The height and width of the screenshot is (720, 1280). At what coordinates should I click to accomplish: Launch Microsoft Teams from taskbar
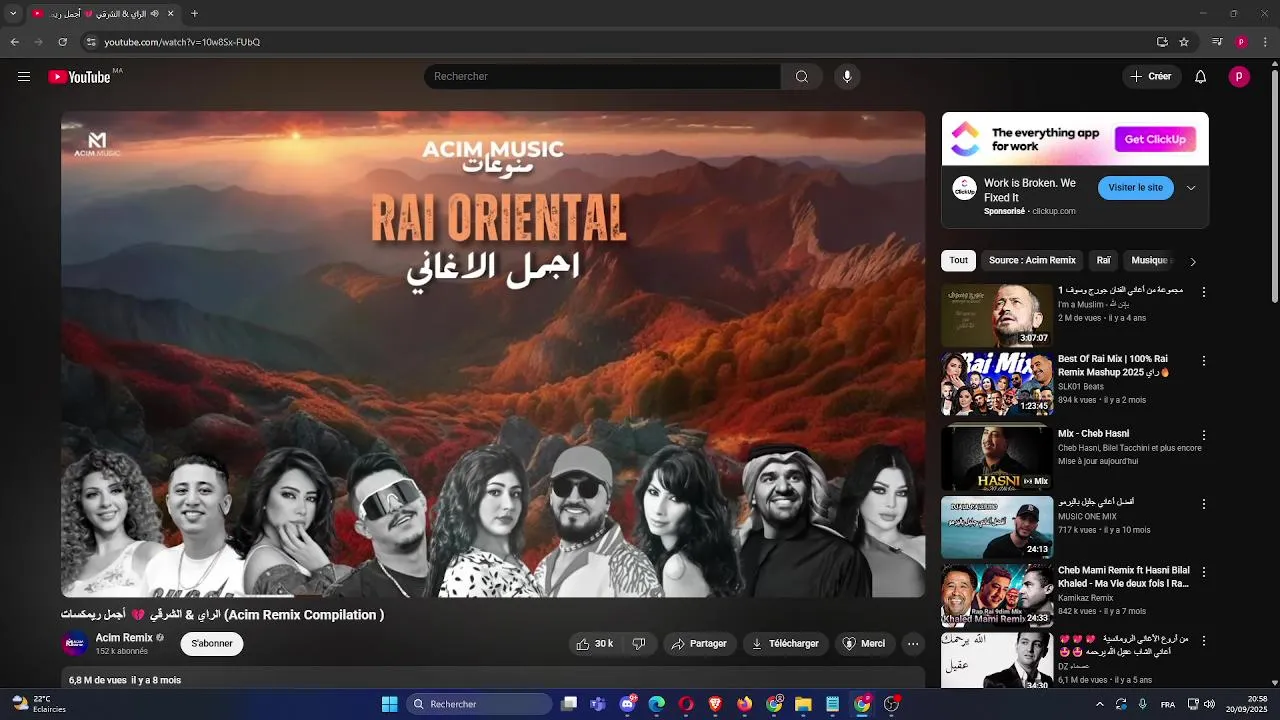598,704
